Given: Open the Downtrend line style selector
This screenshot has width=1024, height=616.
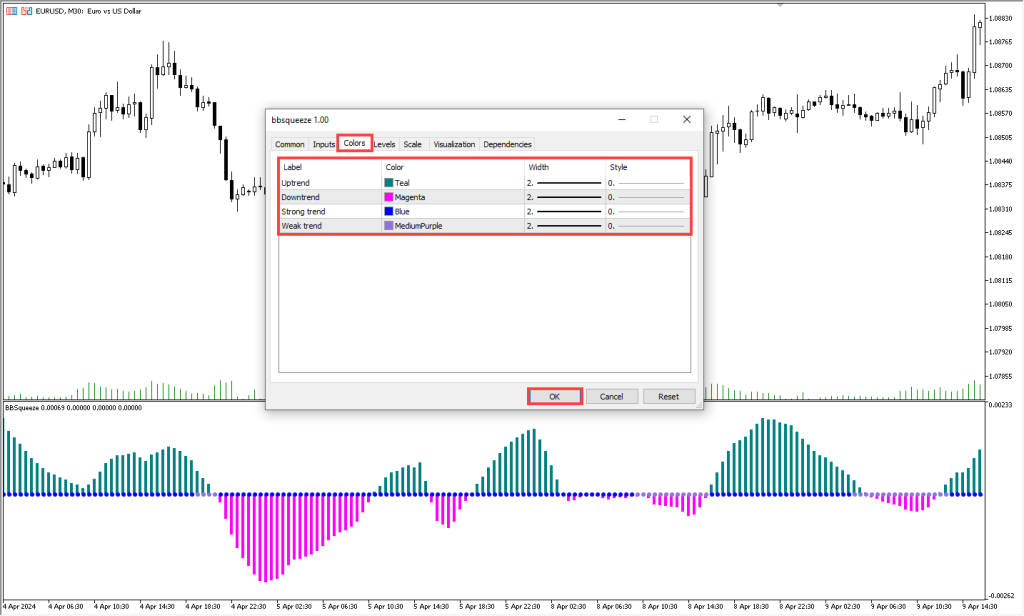Looking at the screenshot, I should coord(647,197).
